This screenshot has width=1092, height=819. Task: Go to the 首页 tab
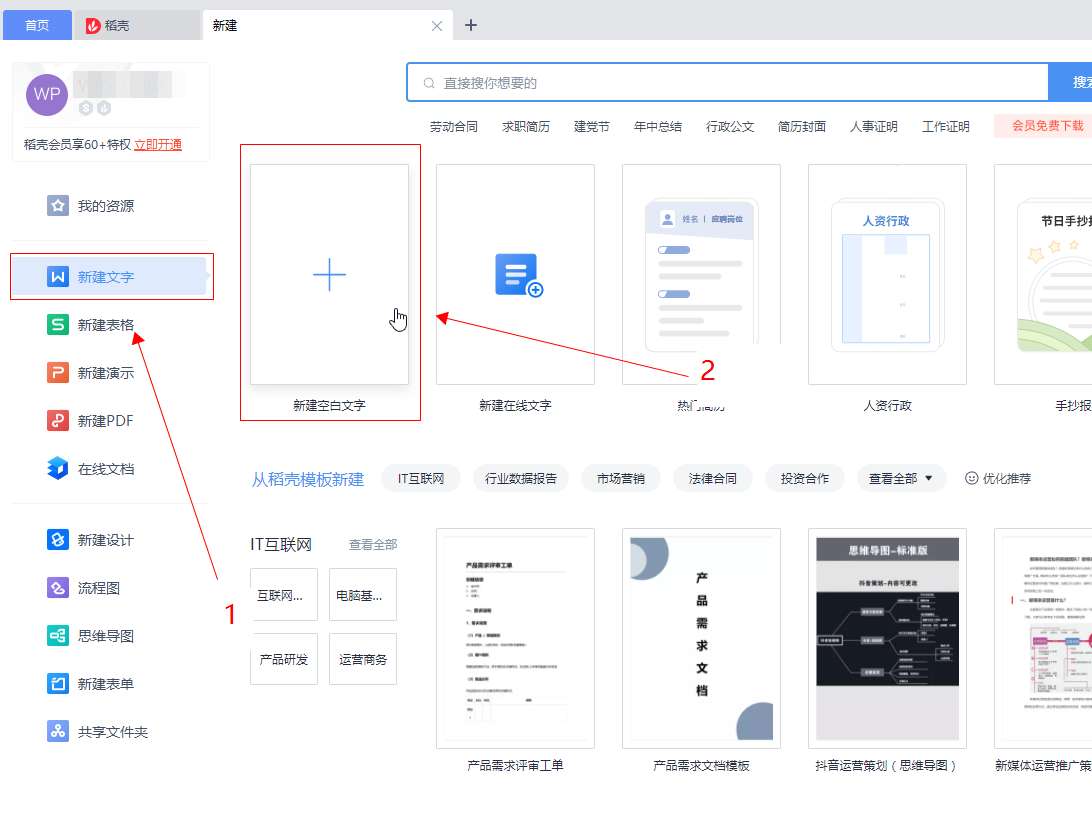tap(37, 25)
